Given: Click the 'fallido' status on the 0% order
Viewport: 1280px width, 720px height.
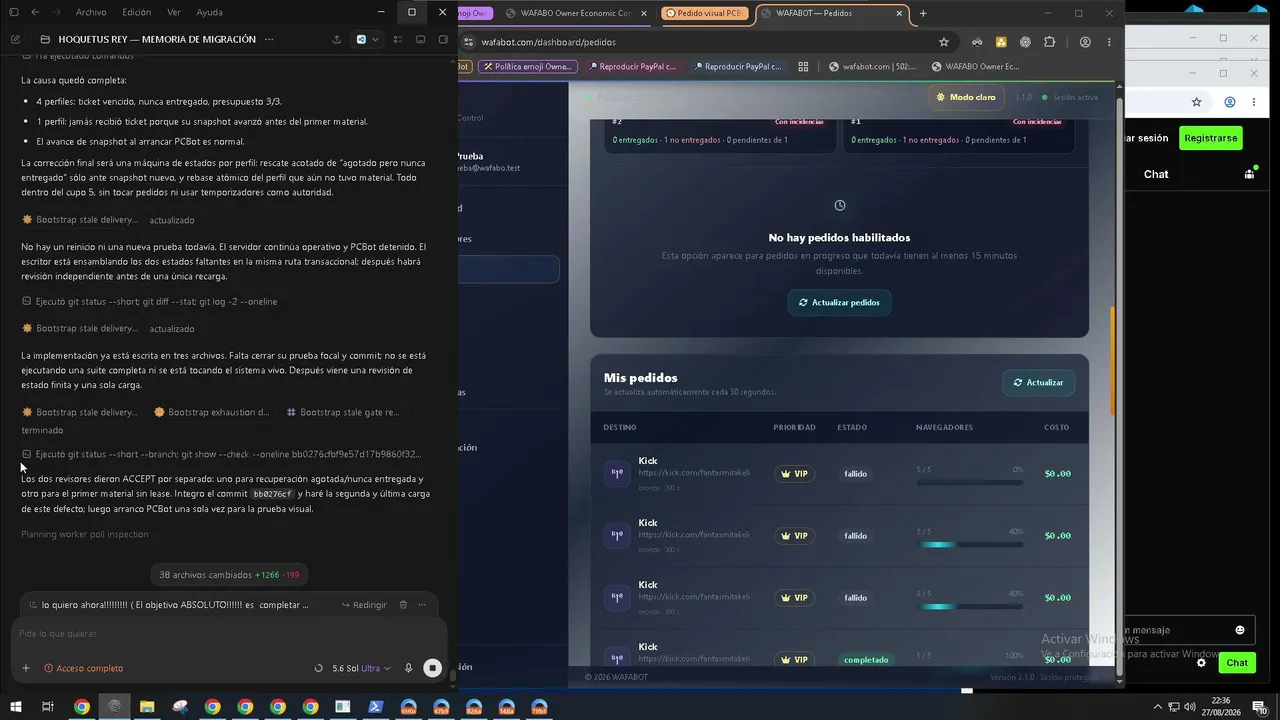Looking at the screenshot, I should click(x=855, y=474).
